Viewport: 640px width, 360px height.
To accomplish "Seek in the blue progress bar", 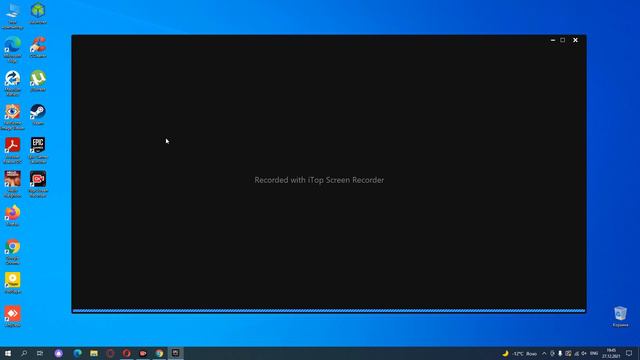I will pyautogui.click(x=329, y=311).
